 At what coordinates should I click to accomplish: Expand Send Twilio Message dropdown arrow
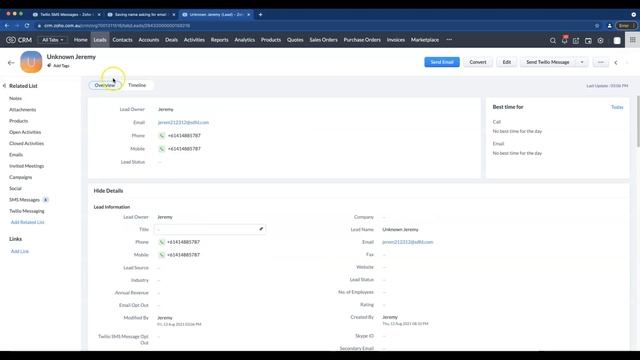coord(582,62)
